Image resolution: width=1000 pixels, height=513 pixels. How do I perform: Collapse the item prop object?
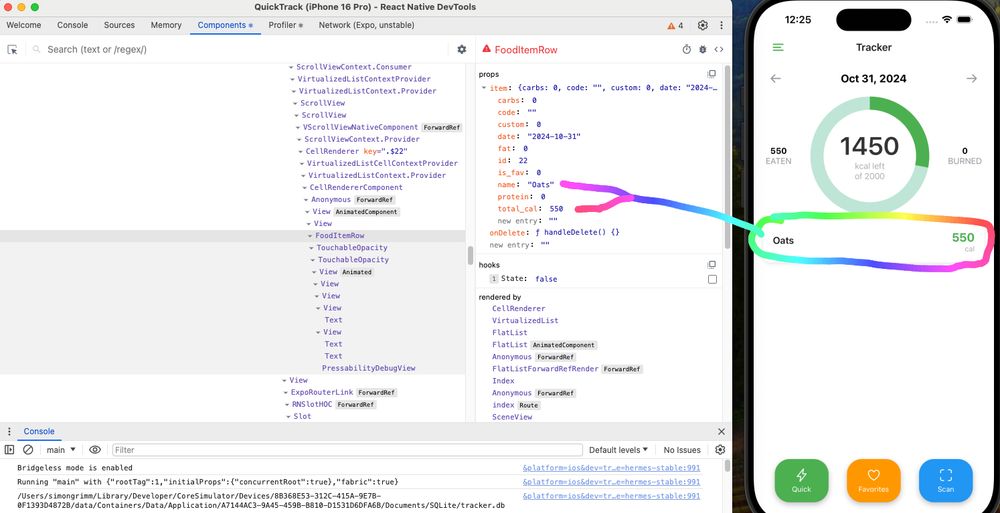coord(483,88)
